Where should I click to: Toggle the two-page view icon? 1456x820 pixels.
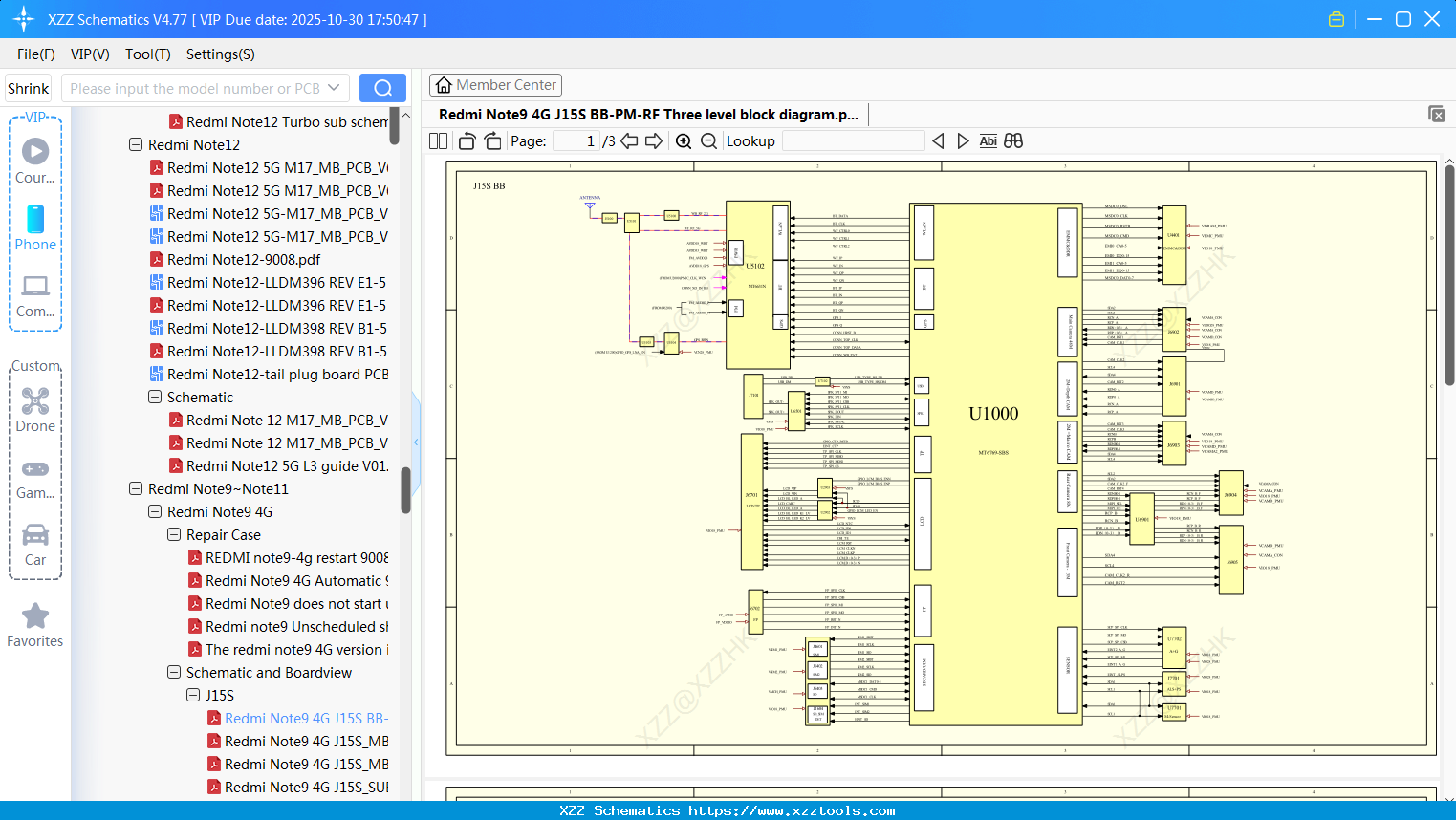click(438, 140)
